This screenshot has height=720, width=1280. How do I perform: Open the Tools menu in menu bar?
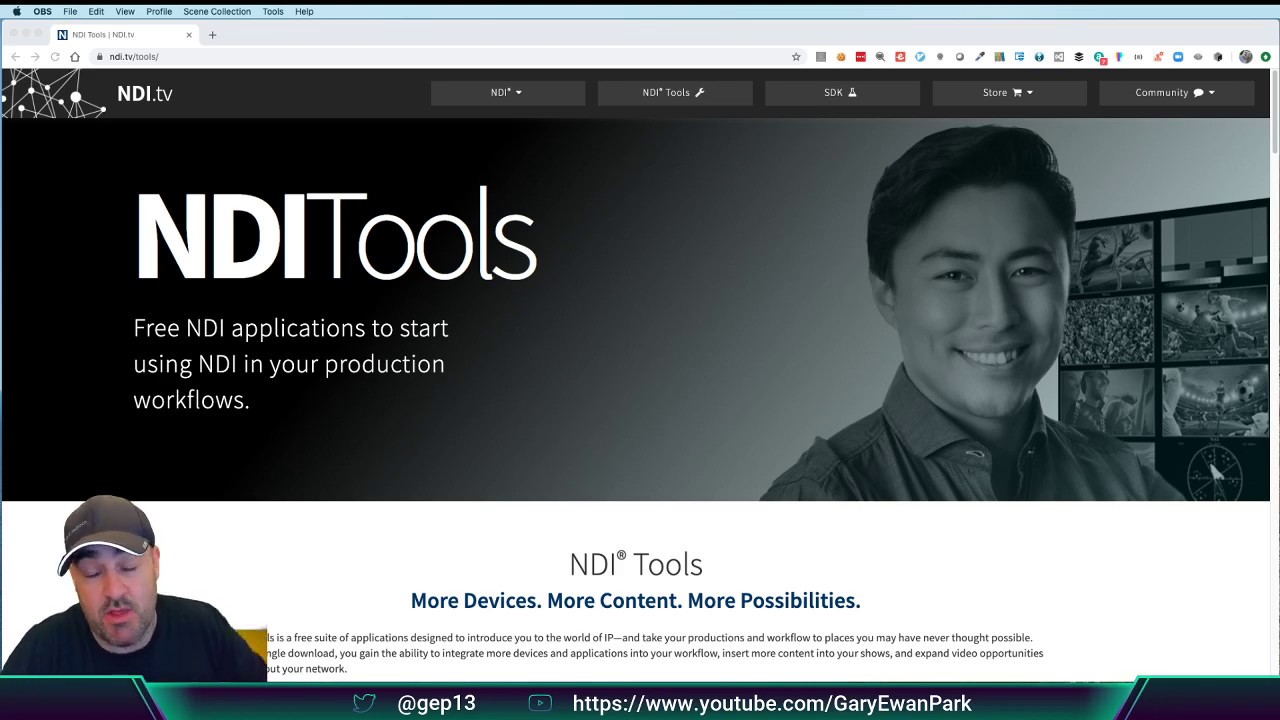pyautogui.click(x=273, y=12)
